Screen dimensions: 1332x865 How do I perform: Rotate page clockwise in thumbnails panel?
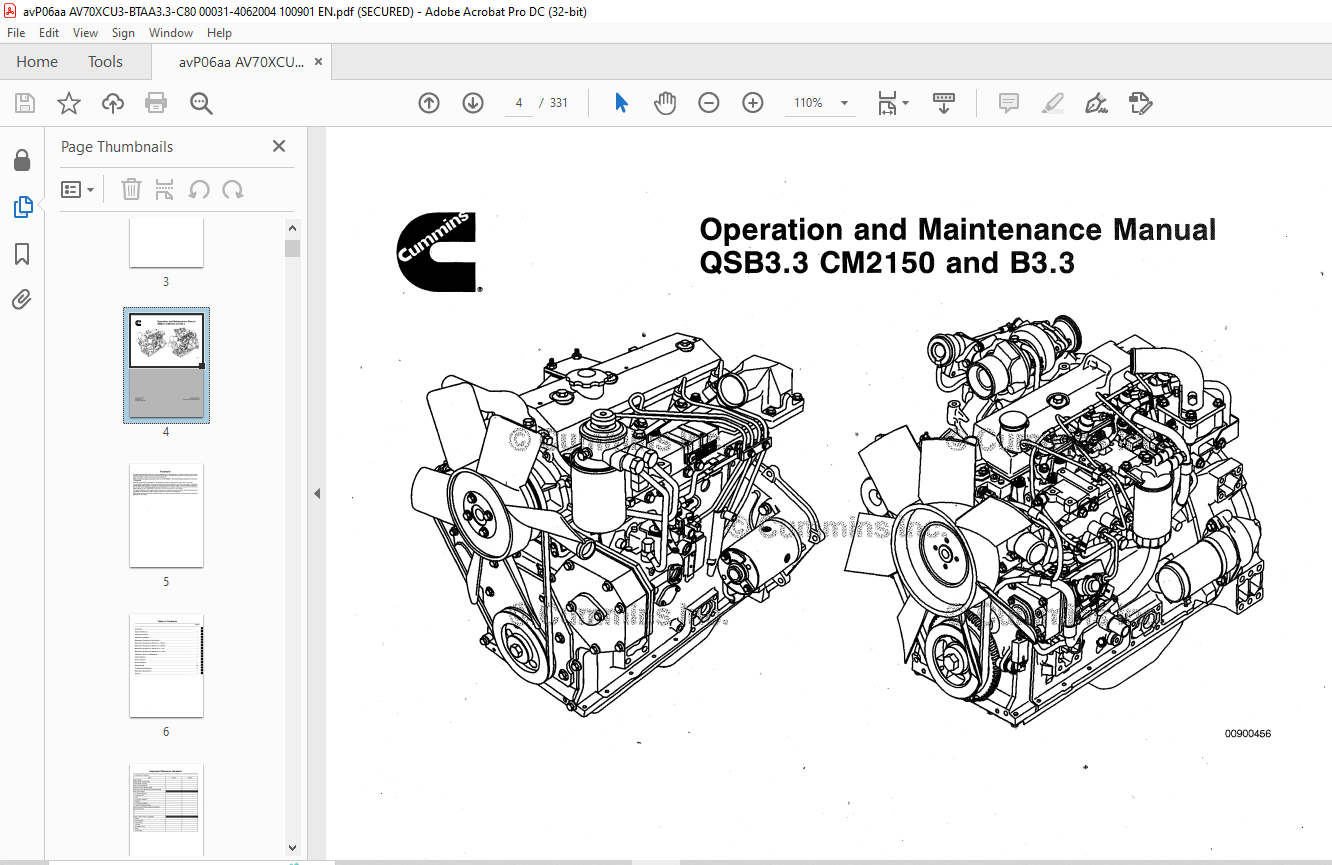[x=233, y=189]
